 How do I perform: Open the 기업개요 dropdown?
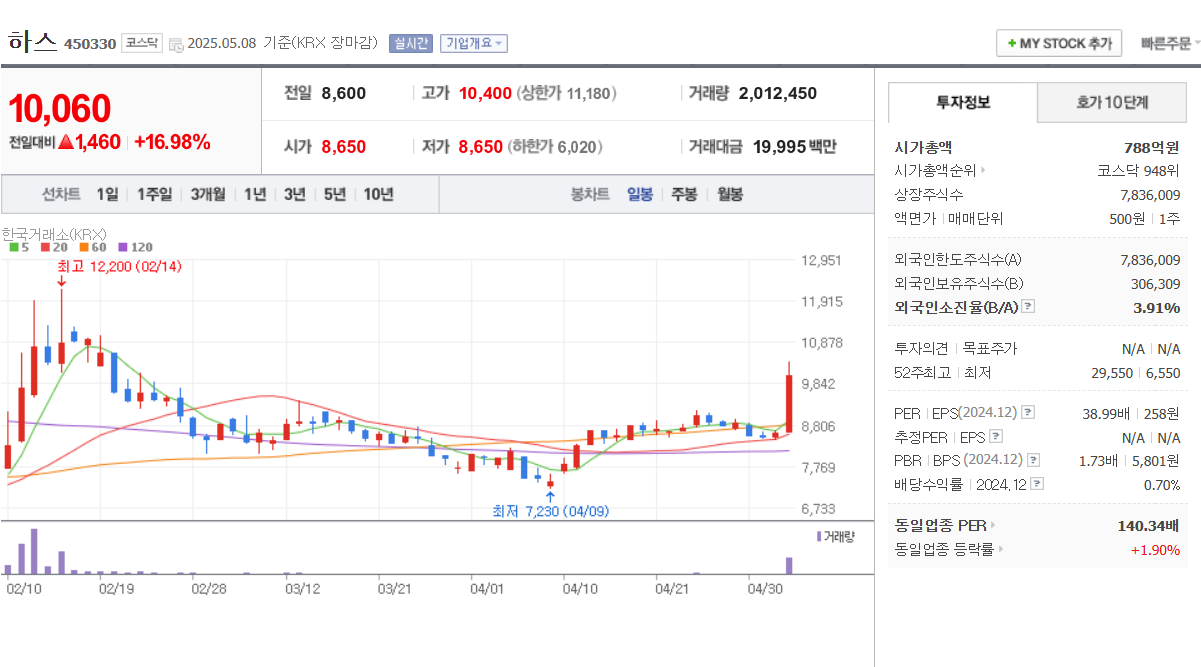(473, 43)
